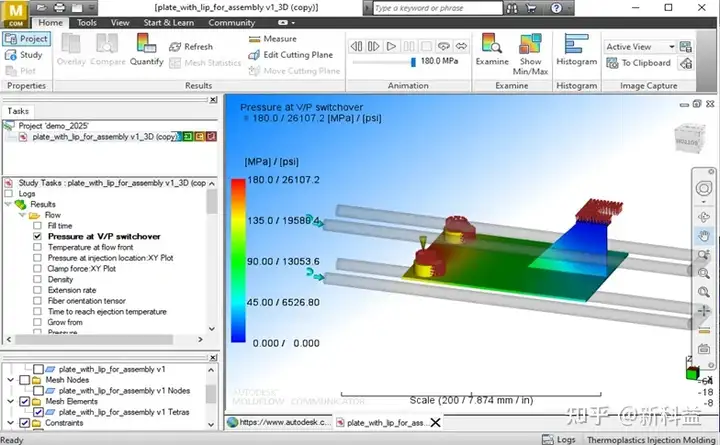Expand the steering wheel options arrow
Viewport: 720px width, 445px height.
pos(703,202)
